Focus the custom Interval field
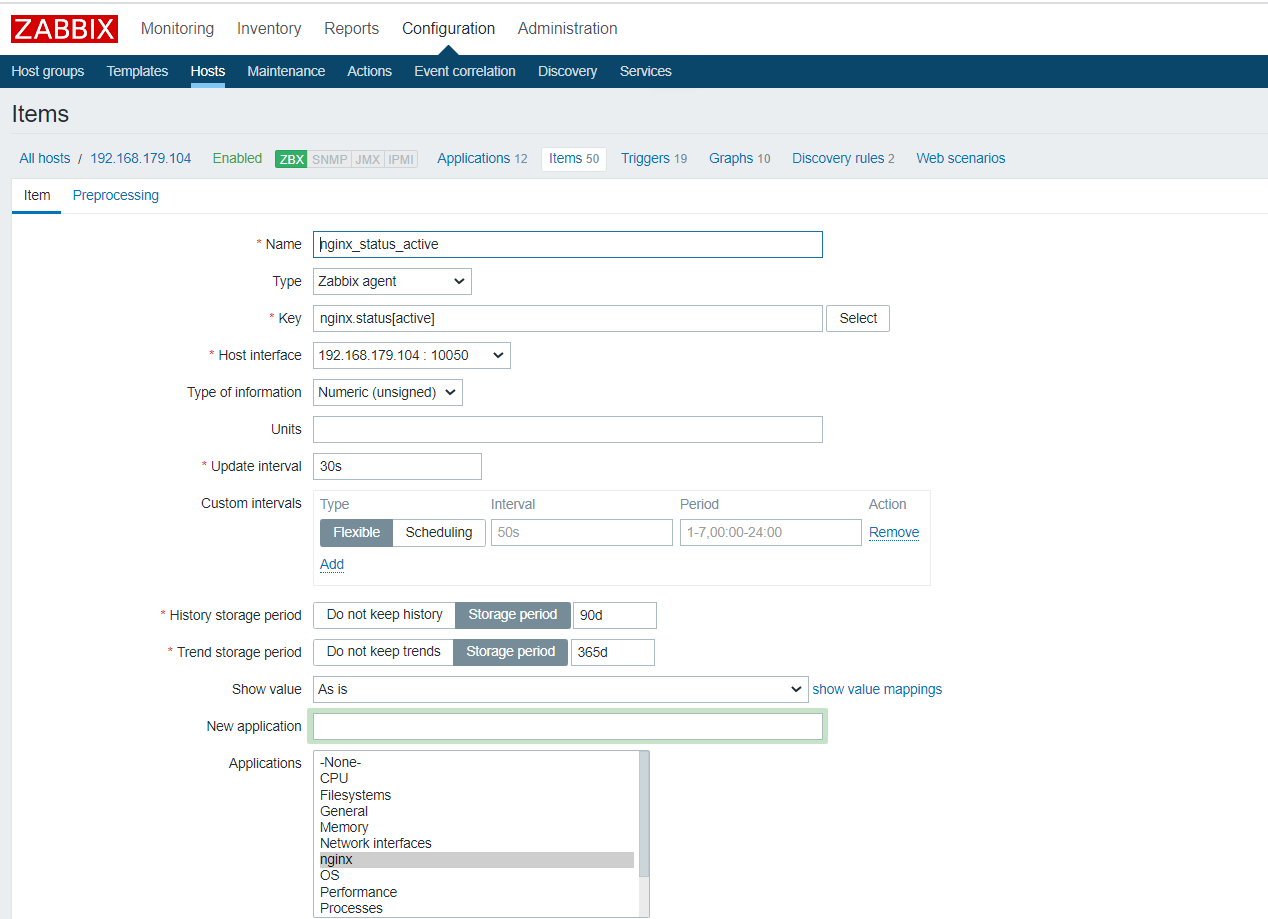The width and height of the screenshot is (1268, 919). [x=582, y=532]
